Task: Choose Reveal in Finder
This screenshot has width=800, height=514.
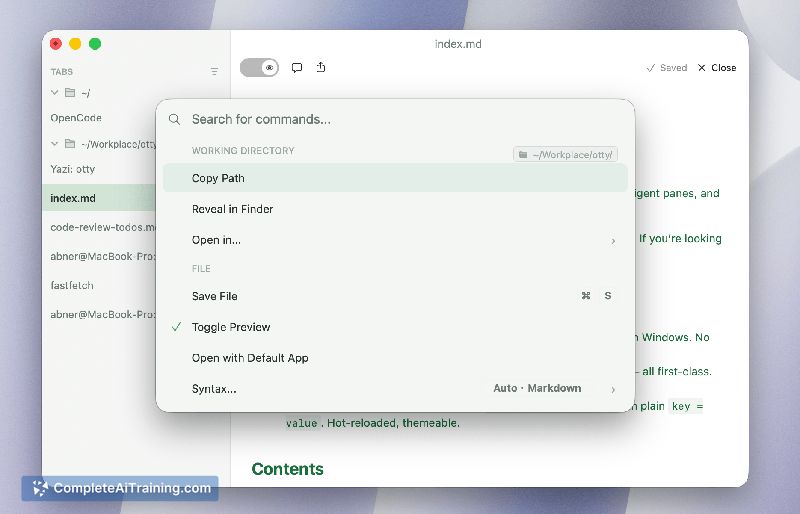Action: pos(395,209)
